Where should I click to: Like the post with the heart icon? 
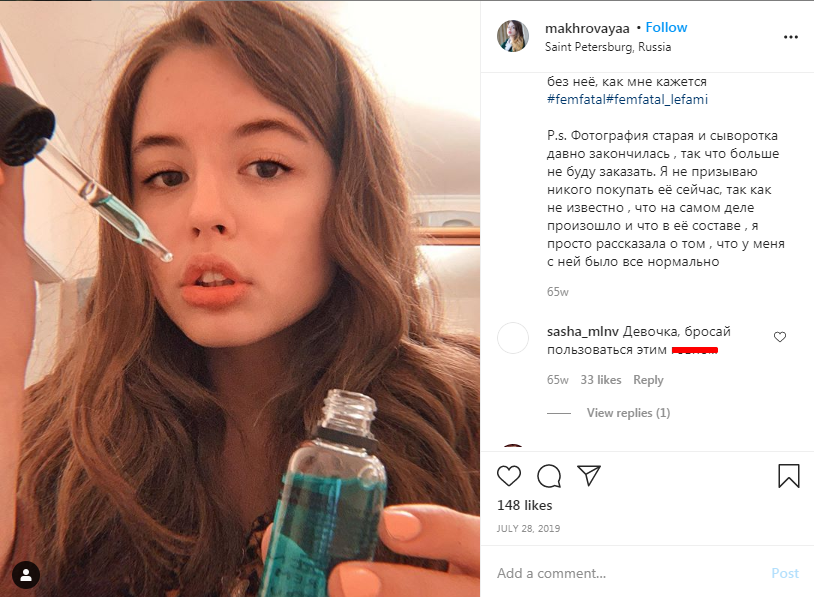(509, 476)
